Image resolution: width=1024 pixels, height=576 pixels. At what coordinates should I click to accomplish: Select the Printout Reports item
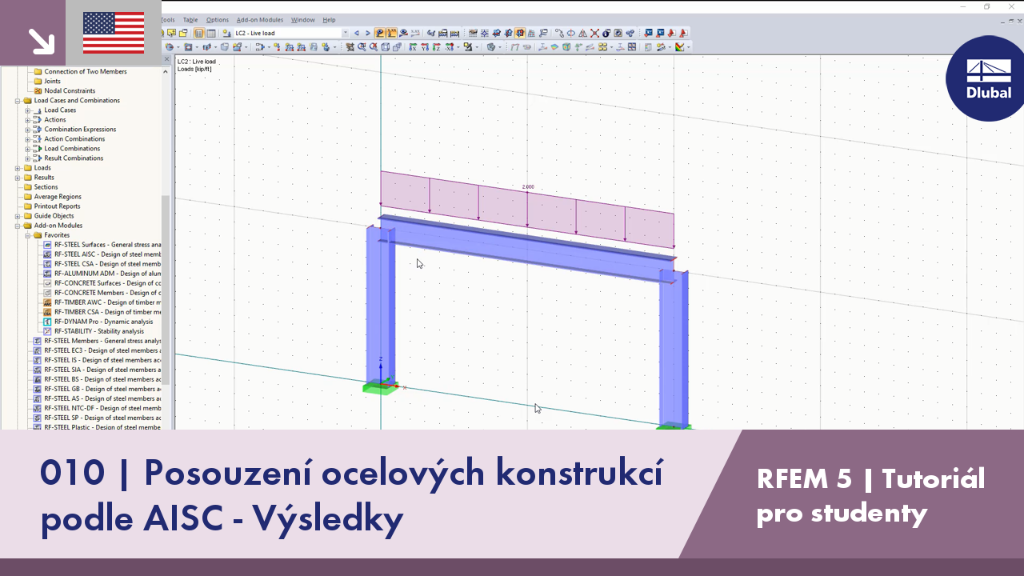57,206
